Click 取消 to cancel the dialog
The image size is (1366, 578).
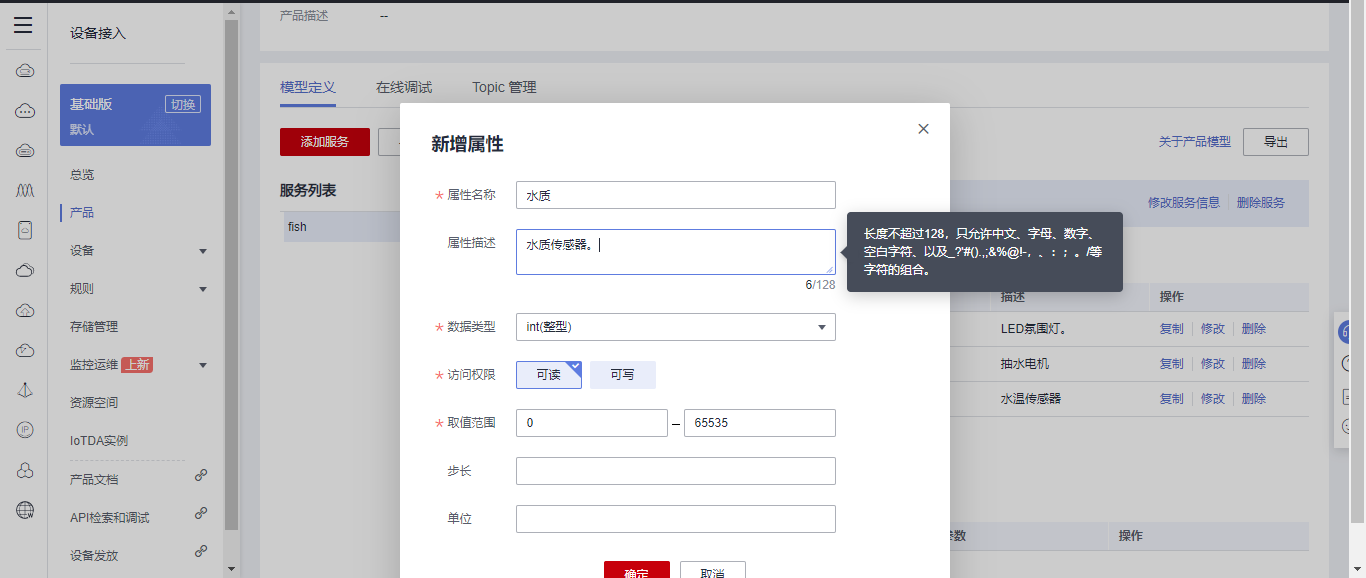[713, 570]
